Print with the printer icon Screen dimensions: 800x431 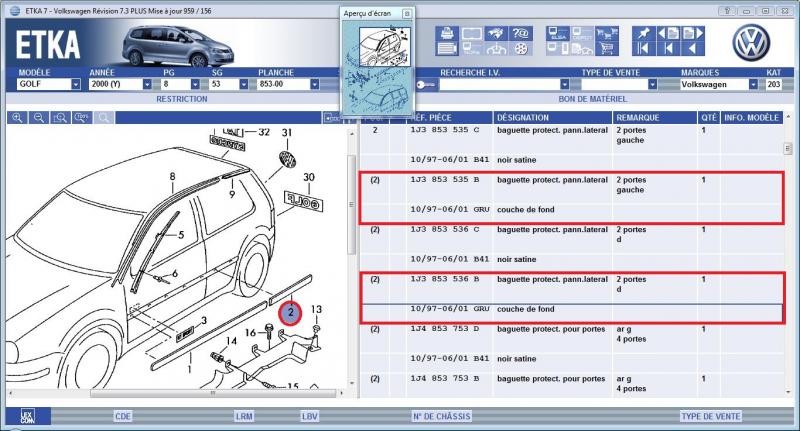point(447,33)
